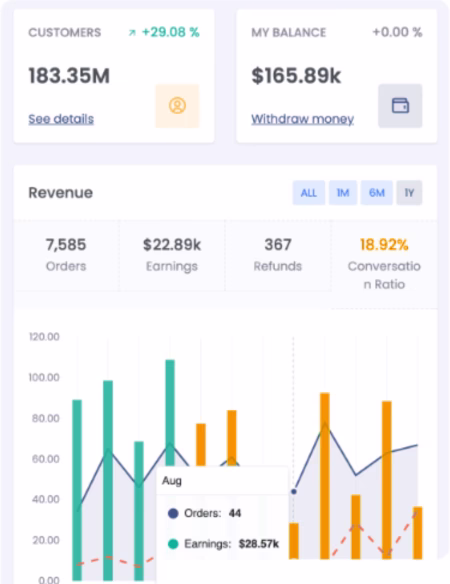
Task: Click the blue Orders legend dot in tooltip
Action: click(x=173, y=514)
